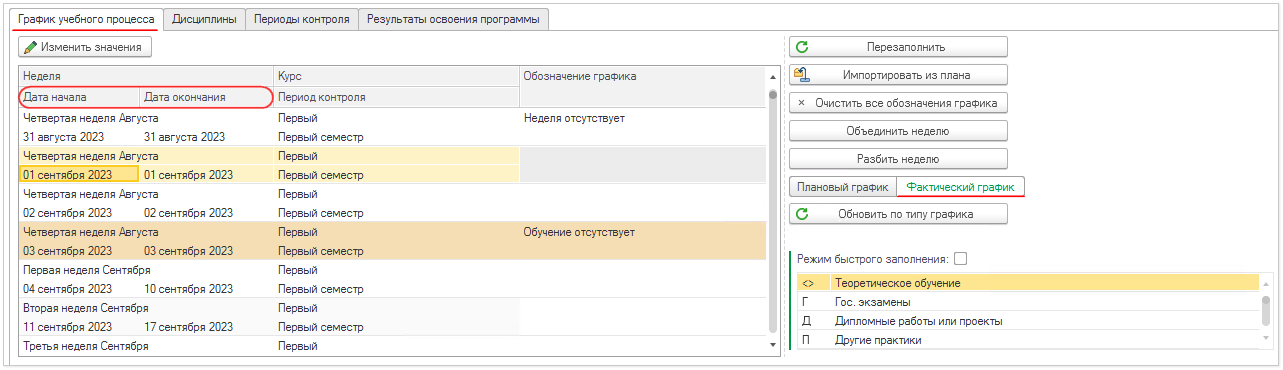Screen dimensions: 1283x370
Task: Click the Дата начала column header
Action: coord(80,97)
